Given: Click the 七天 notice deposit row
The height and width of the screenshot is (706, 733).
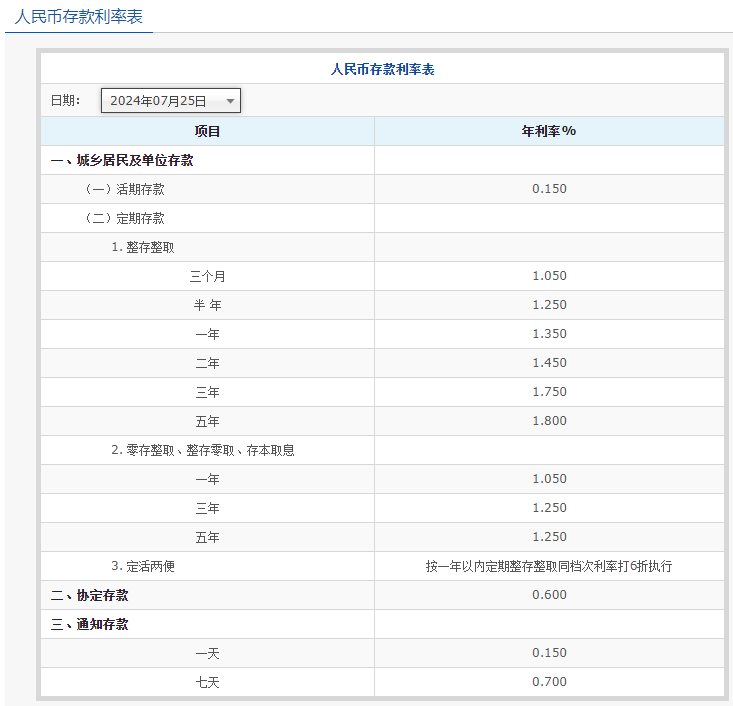Looking at the screenshot, I should 207,682.
